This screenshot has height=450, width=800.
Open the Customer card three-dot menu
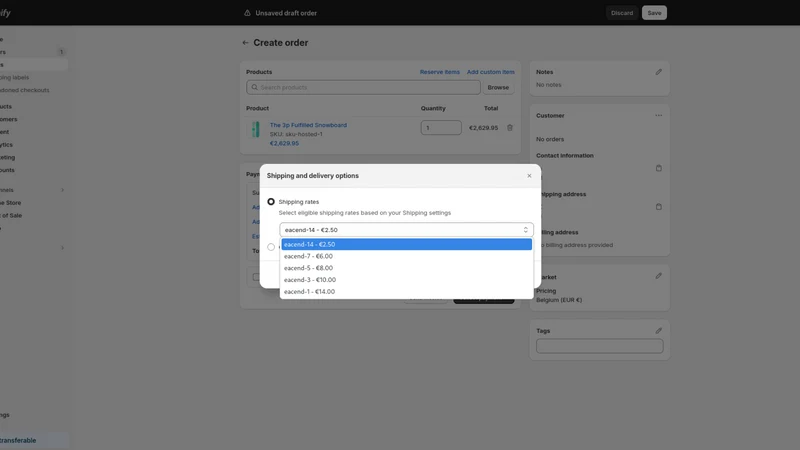659,115
